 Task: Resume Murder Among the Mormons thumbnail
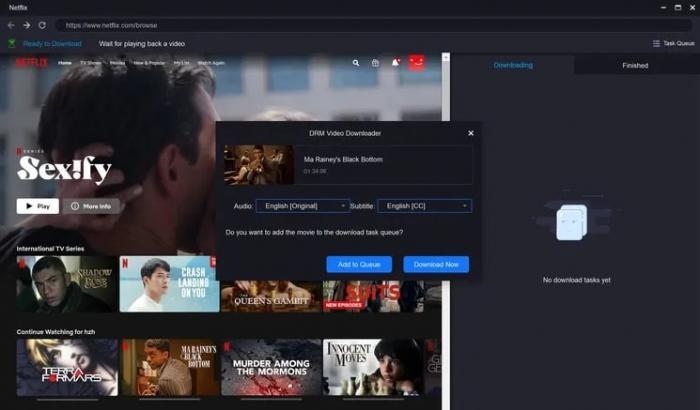pyautogui.click(x=271, y=367)
